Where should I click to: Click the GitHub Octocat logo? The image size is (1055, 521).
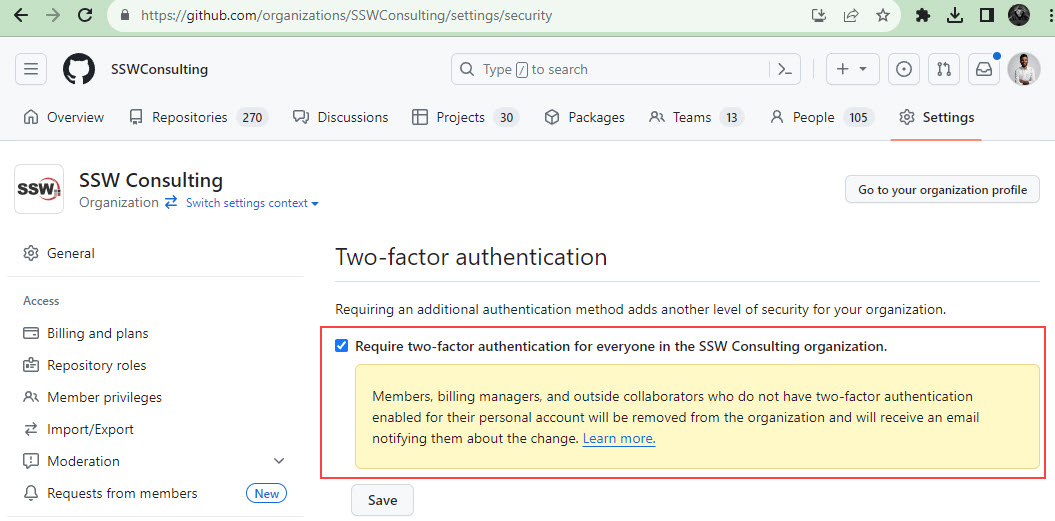coord(79,69)
